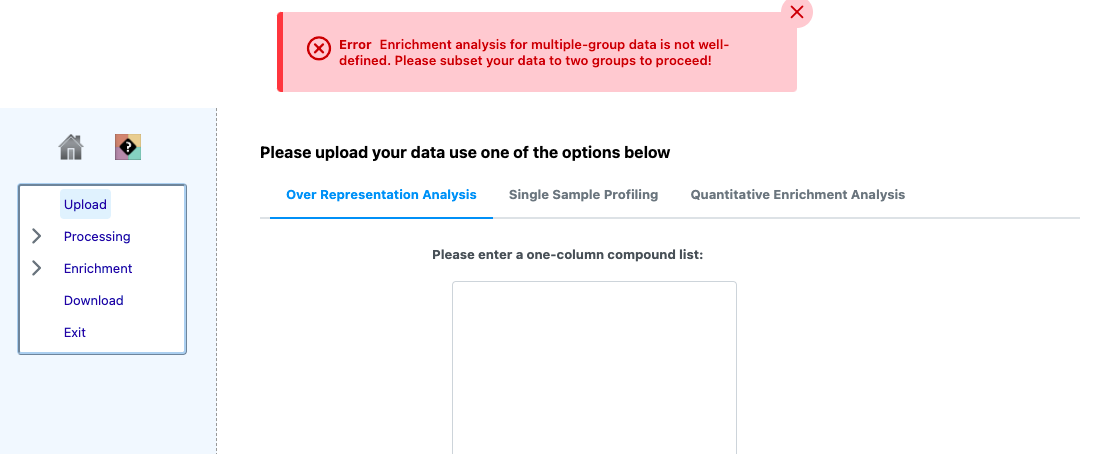The height and width of the screenshot is (454, 1105).
Task: Go to the home page icon
Action: pos(71,147)
